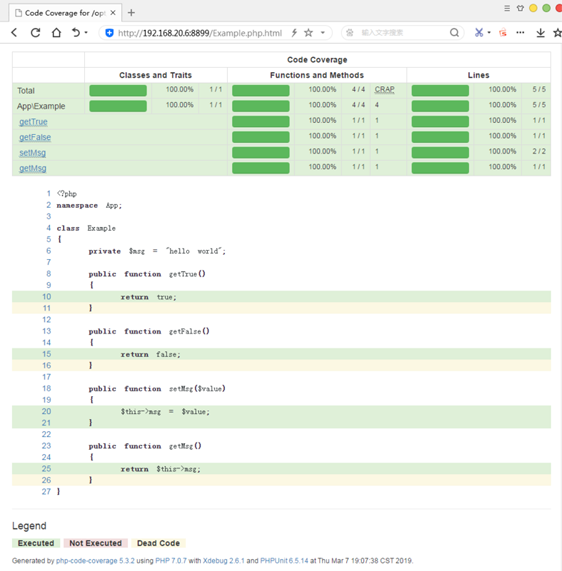Click the Executed legend swatch
The width and height of the screenshot is (562, 571).
(36, 543)
